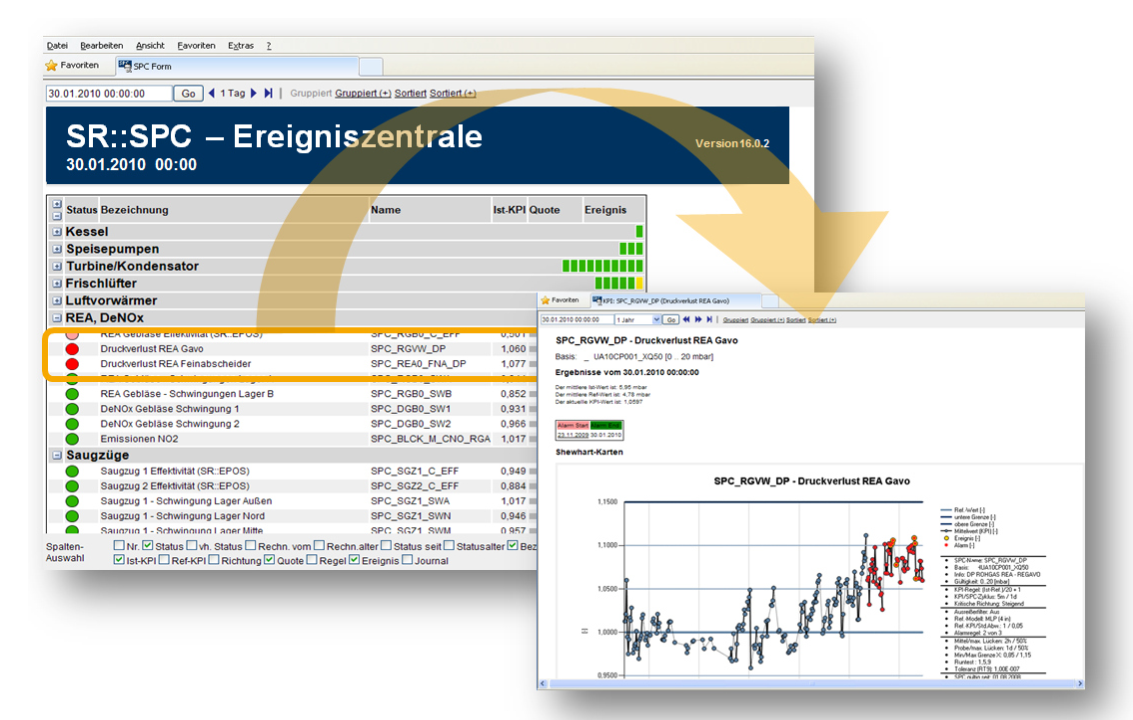Click date field 30.01.2010 in main window
This screenshot has width=1133, height=720.
[109, 94]
